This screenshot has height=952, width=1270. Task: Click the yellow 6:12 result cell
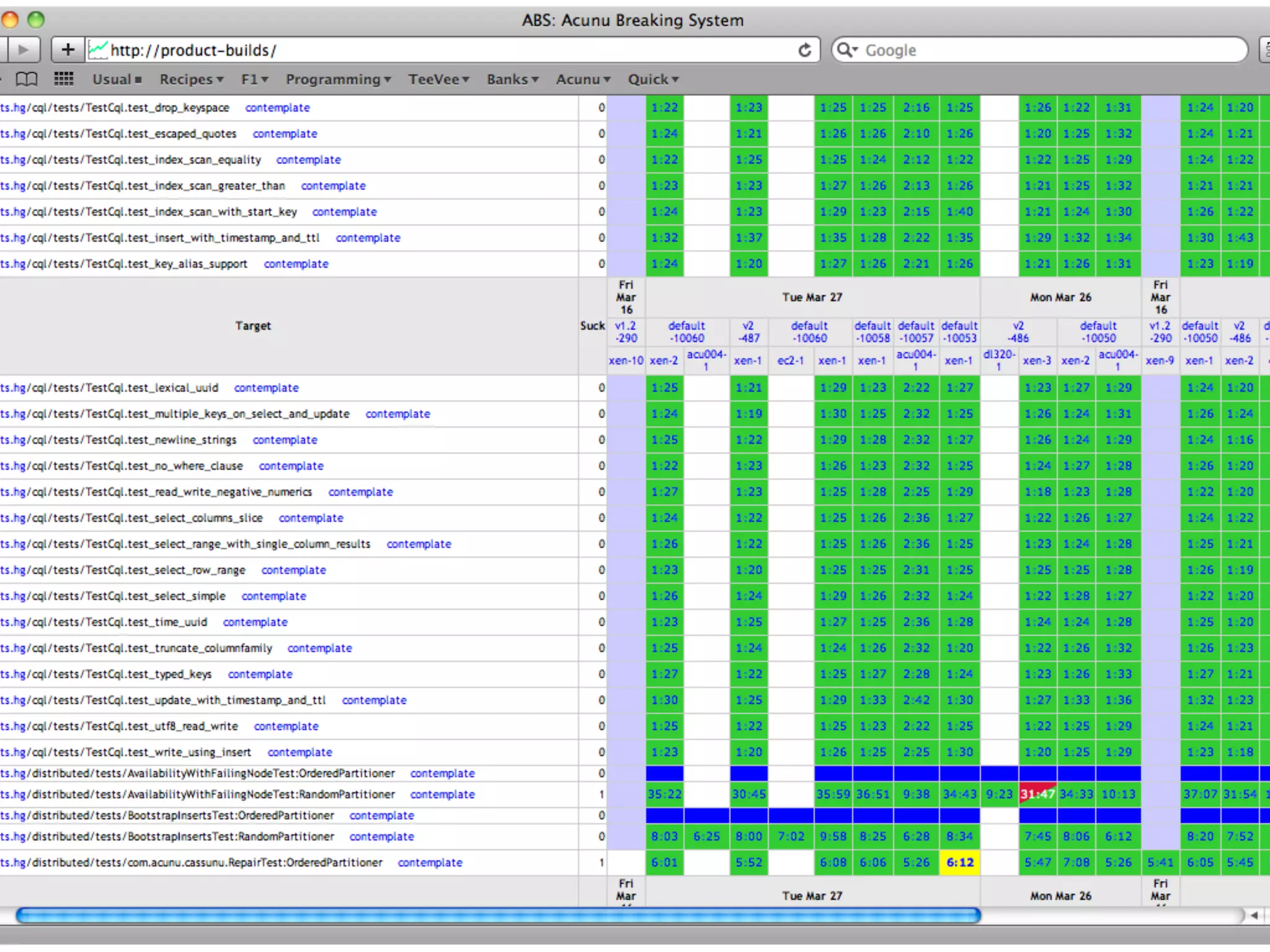[959, 862]
